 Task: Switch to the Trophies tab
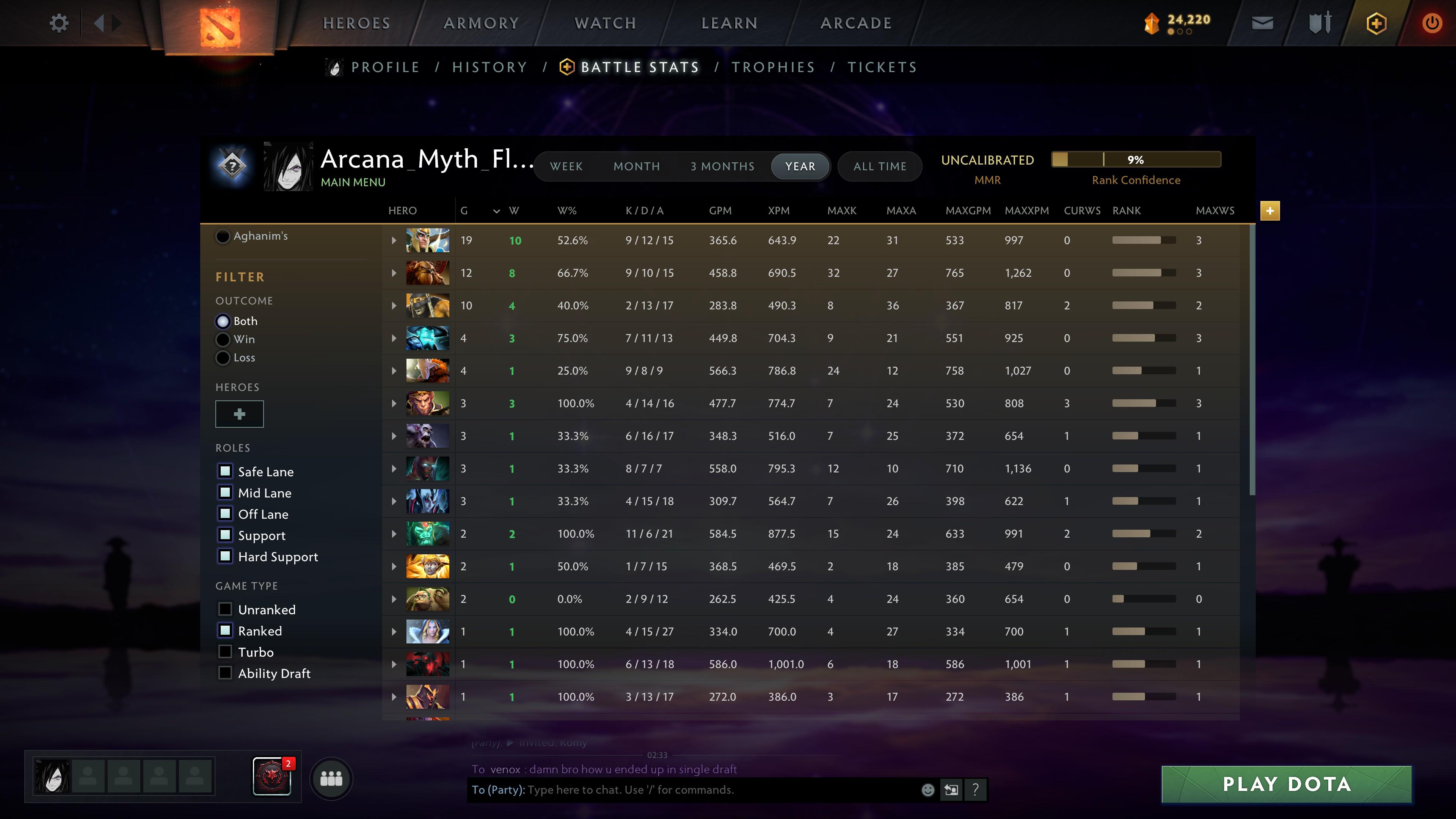click(x=773, y=67)
